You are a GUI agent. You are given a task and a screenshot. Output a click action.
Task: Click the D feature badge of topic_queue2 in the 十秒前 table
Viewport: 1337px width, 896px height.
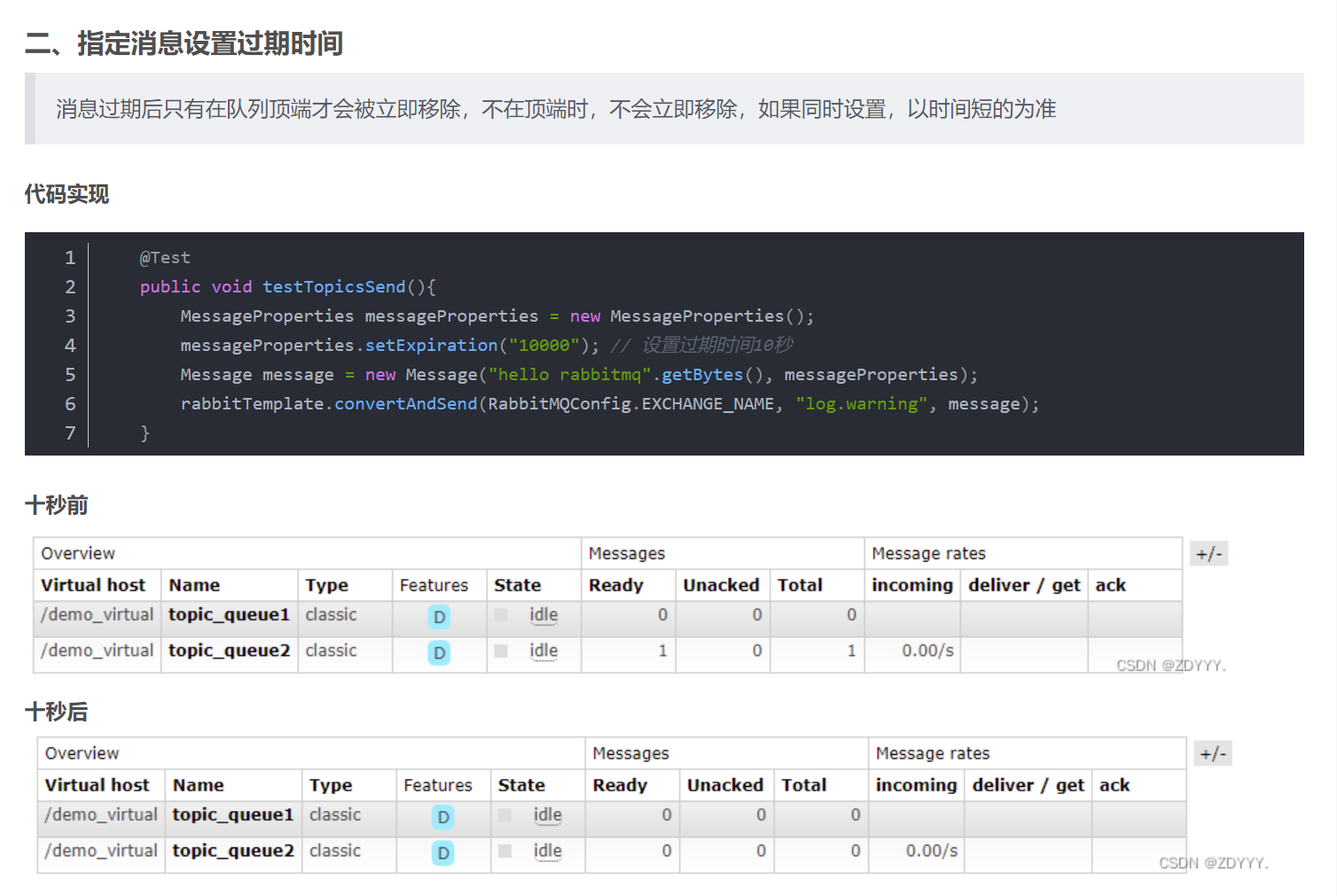[439, 653]
